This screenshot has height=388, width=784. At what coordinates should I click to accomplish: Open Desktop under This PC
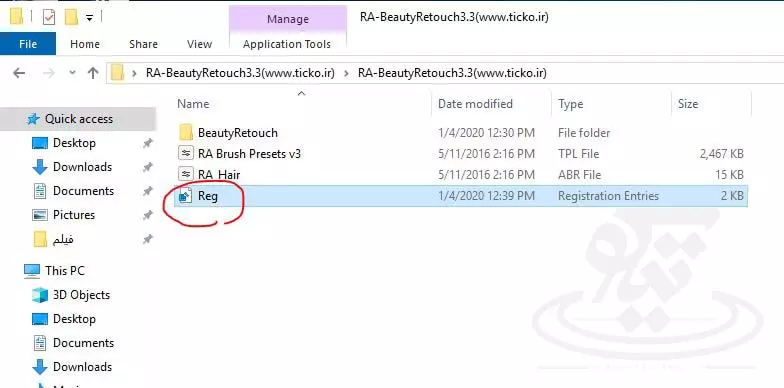(74, 319)
